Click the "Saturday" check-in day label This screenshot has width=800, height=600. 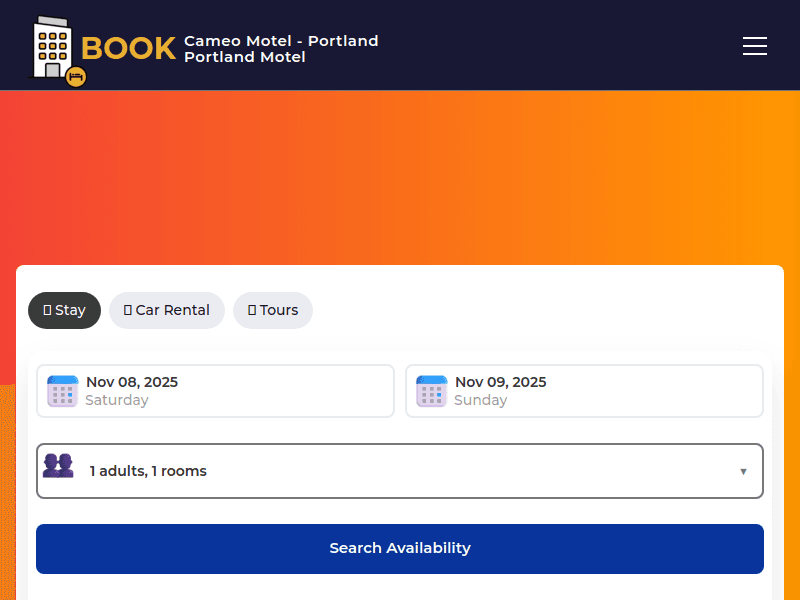click(x=117, y=400)
